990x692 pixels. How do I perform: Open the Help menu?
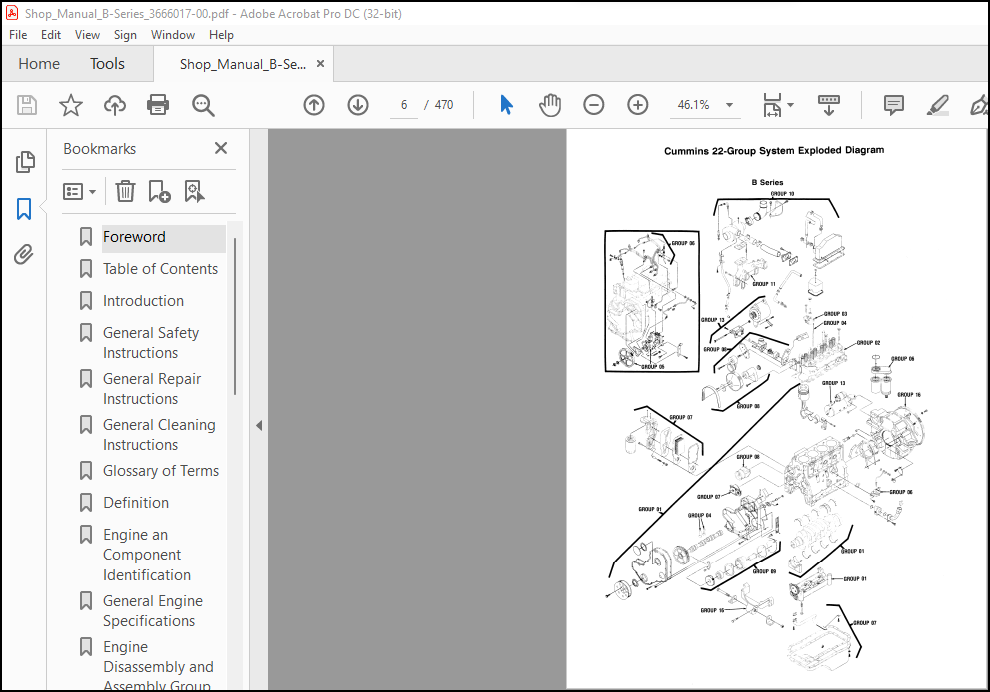click(221, 35)
